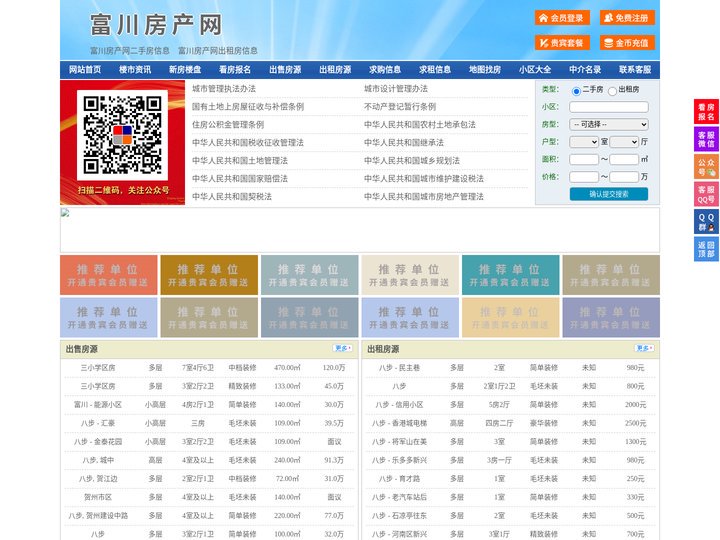Click the QR code image

[x=122, y=135]
